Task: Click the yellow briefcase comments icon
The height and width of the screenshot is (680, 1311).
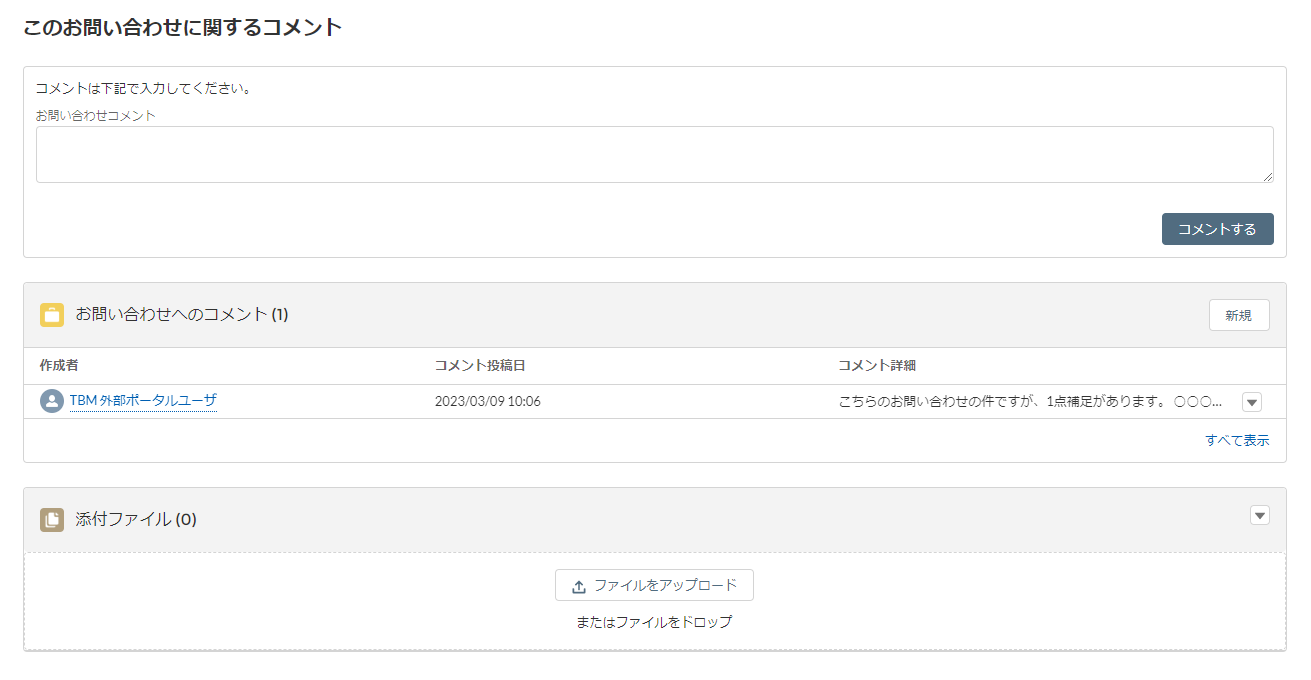Action: pyautogui.click(x=52, y=315)
